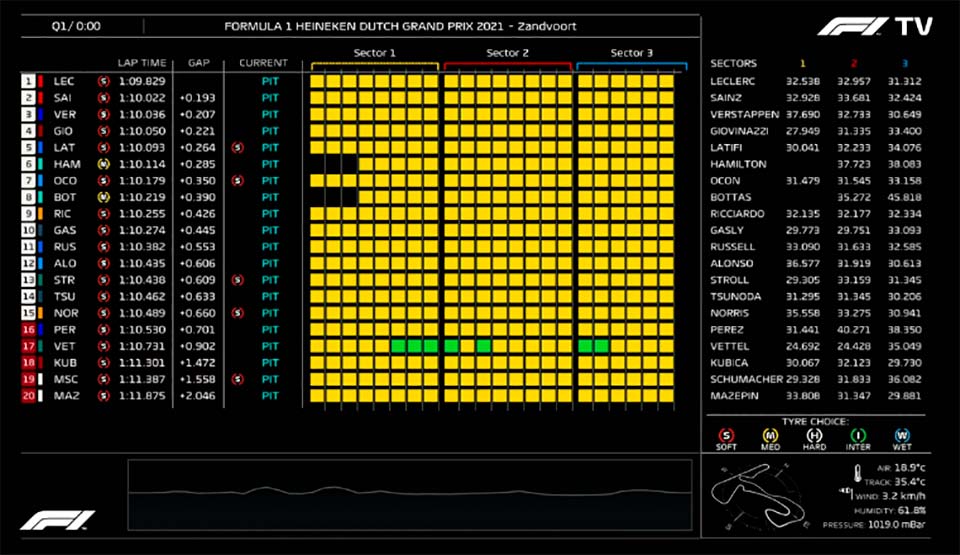
Task: Click the F1 logo at bottom left
Action: click(58, 520)
